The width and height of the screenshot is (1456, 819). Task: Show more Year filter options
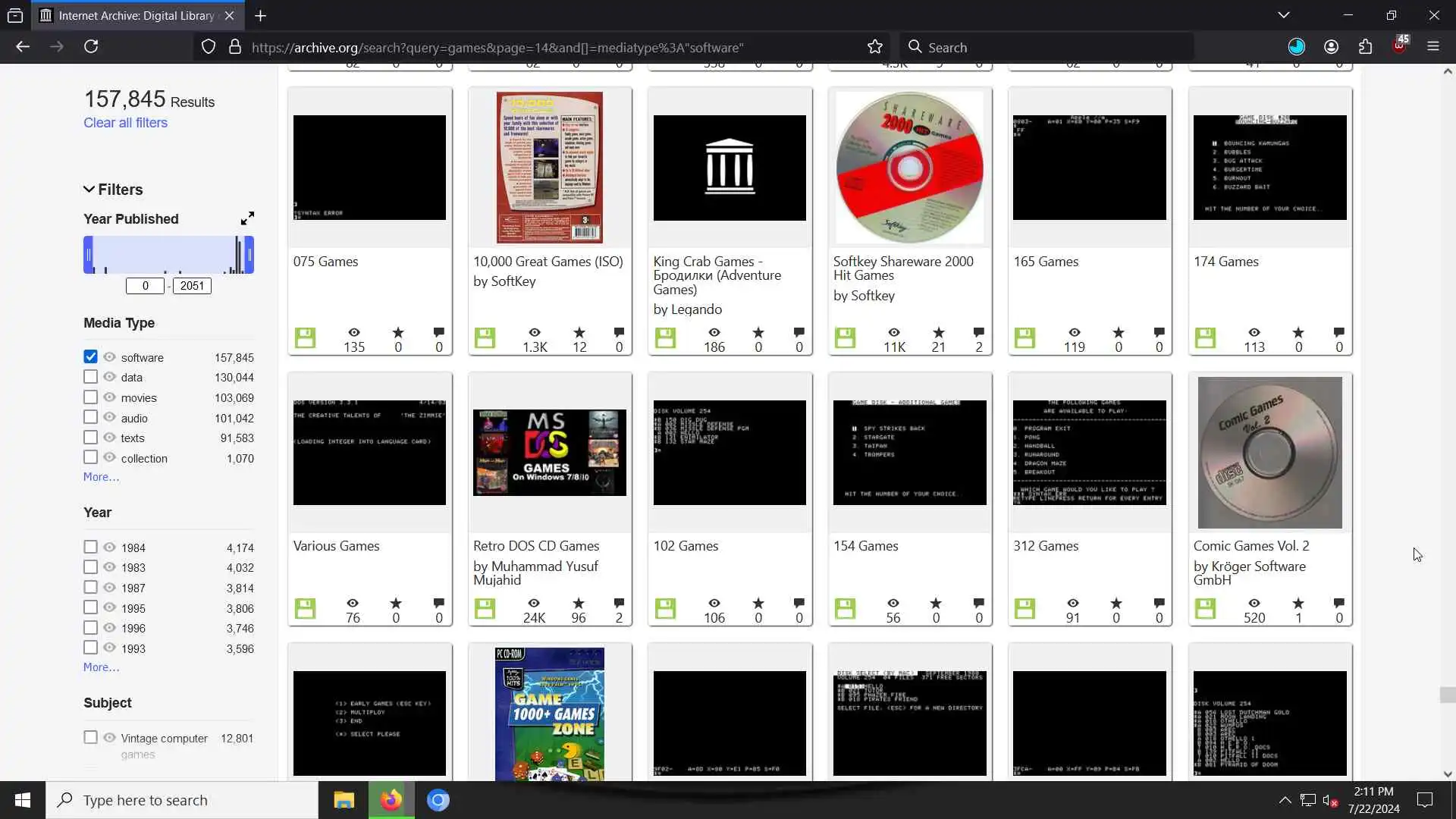pyautogui.click(x=101, y=667)
